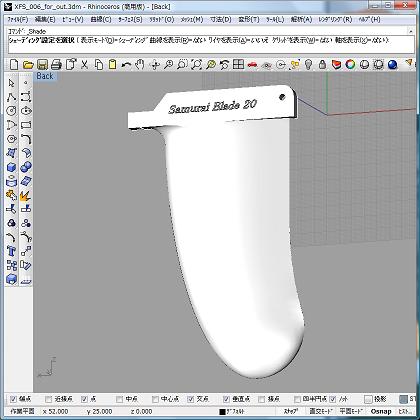Select the Polyline tool in left toolbar
This screenshot has width=420, height=420.
[x=12, y=97]
